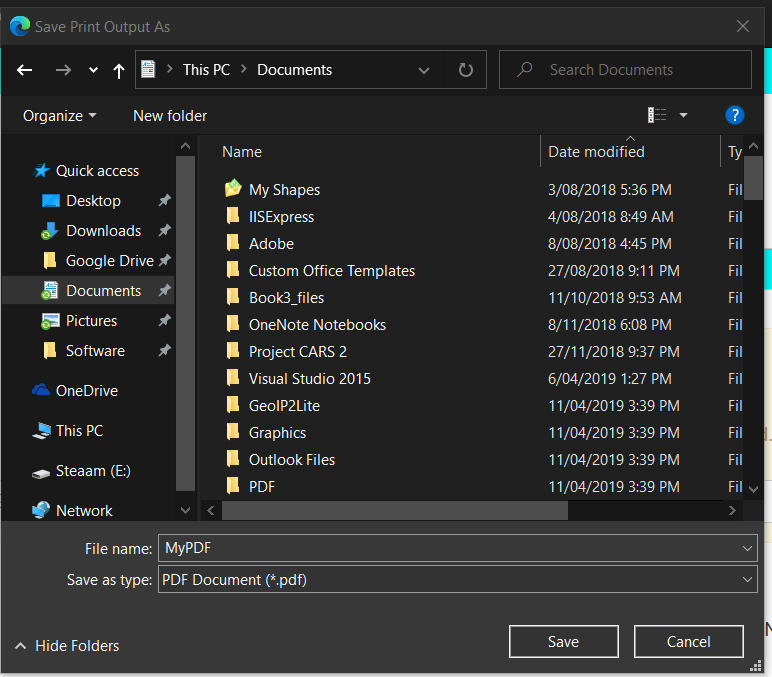The height and width of the screenshot is (677, 772).
Task: Select the Book3_files folder
Action: click(x=287, y=298)
